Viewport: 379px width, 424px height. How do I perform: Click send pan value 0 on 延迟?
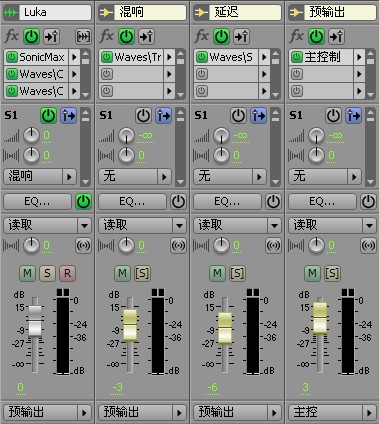click(237, 155)
